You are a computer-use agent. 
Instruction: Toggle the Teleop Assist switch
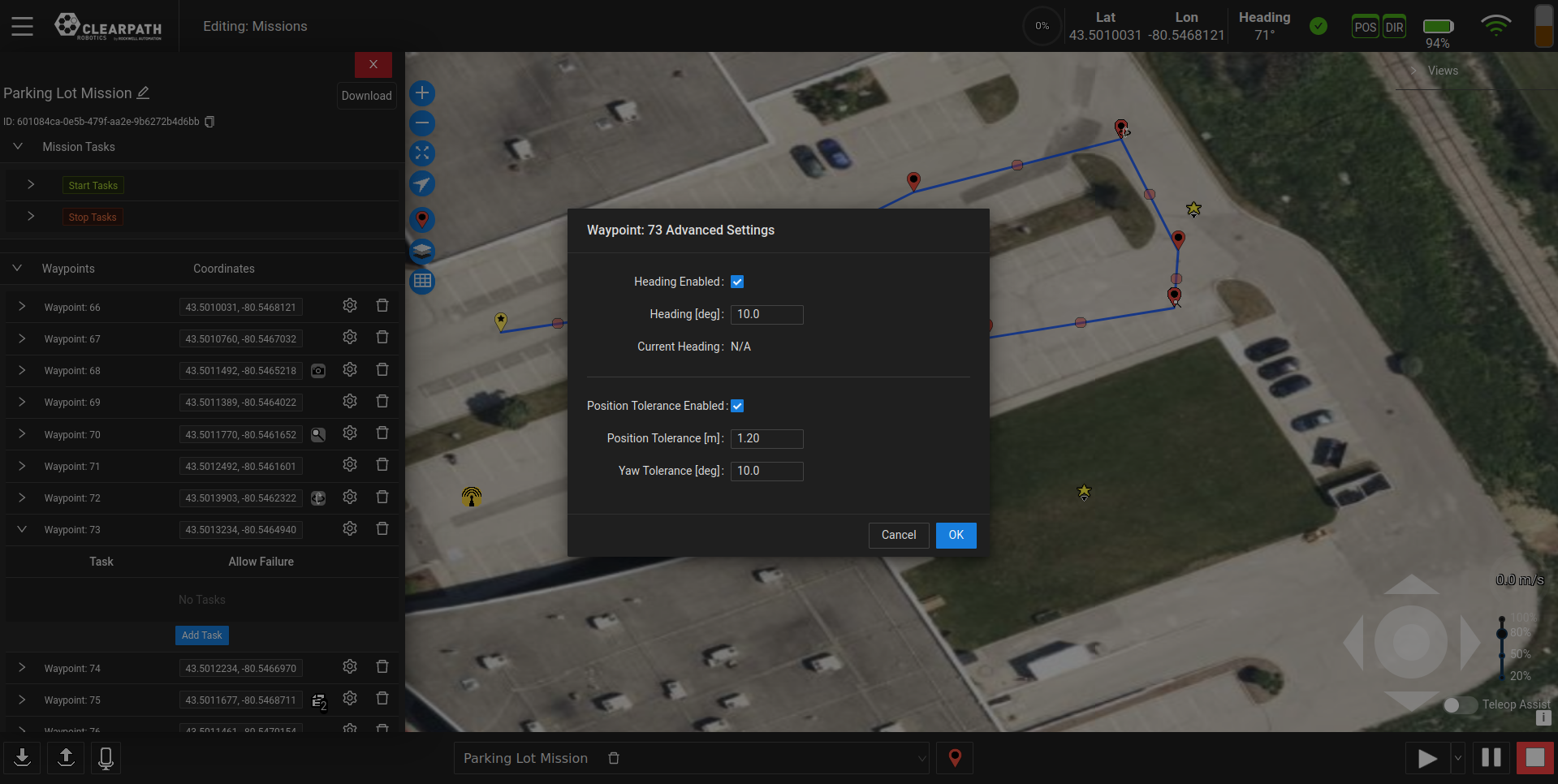(1459, 704)
